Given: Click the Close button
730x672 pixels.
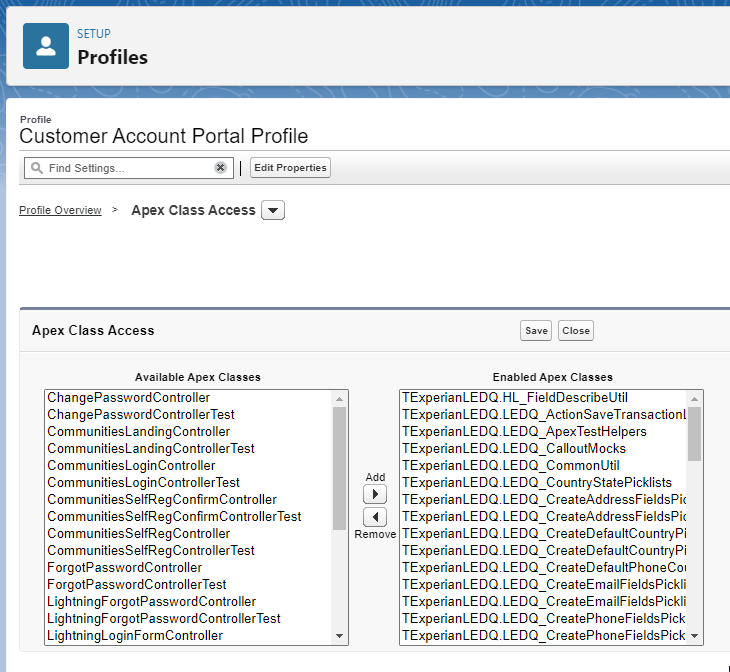Looking at the screenshot, I should pyautogui.click(x=576, y=331).
